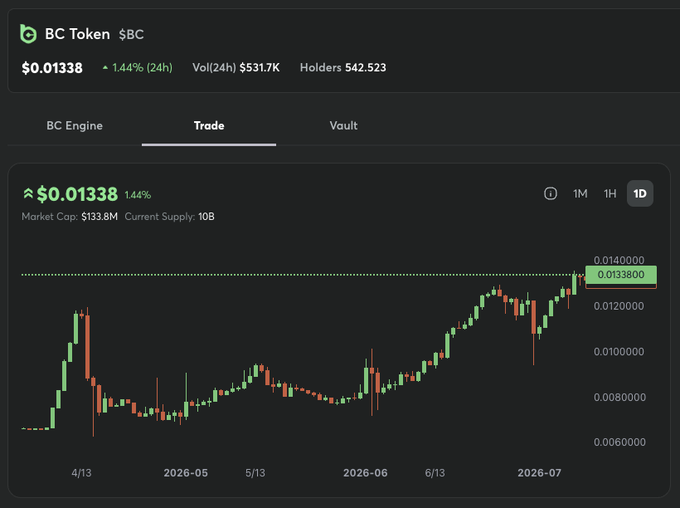680x508 pixels.
Task: Click the Vol(24h) $531.7K value
Action: [x=260, y=68]
